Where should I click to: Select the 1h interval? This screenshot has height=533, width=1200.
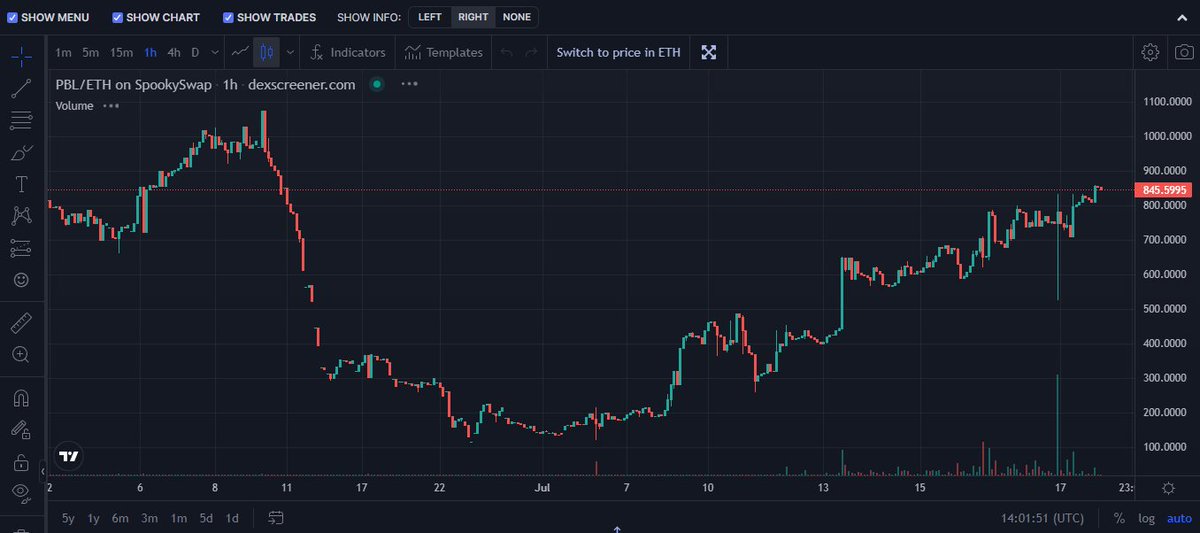pyautogui.click(x=151, y=52)
